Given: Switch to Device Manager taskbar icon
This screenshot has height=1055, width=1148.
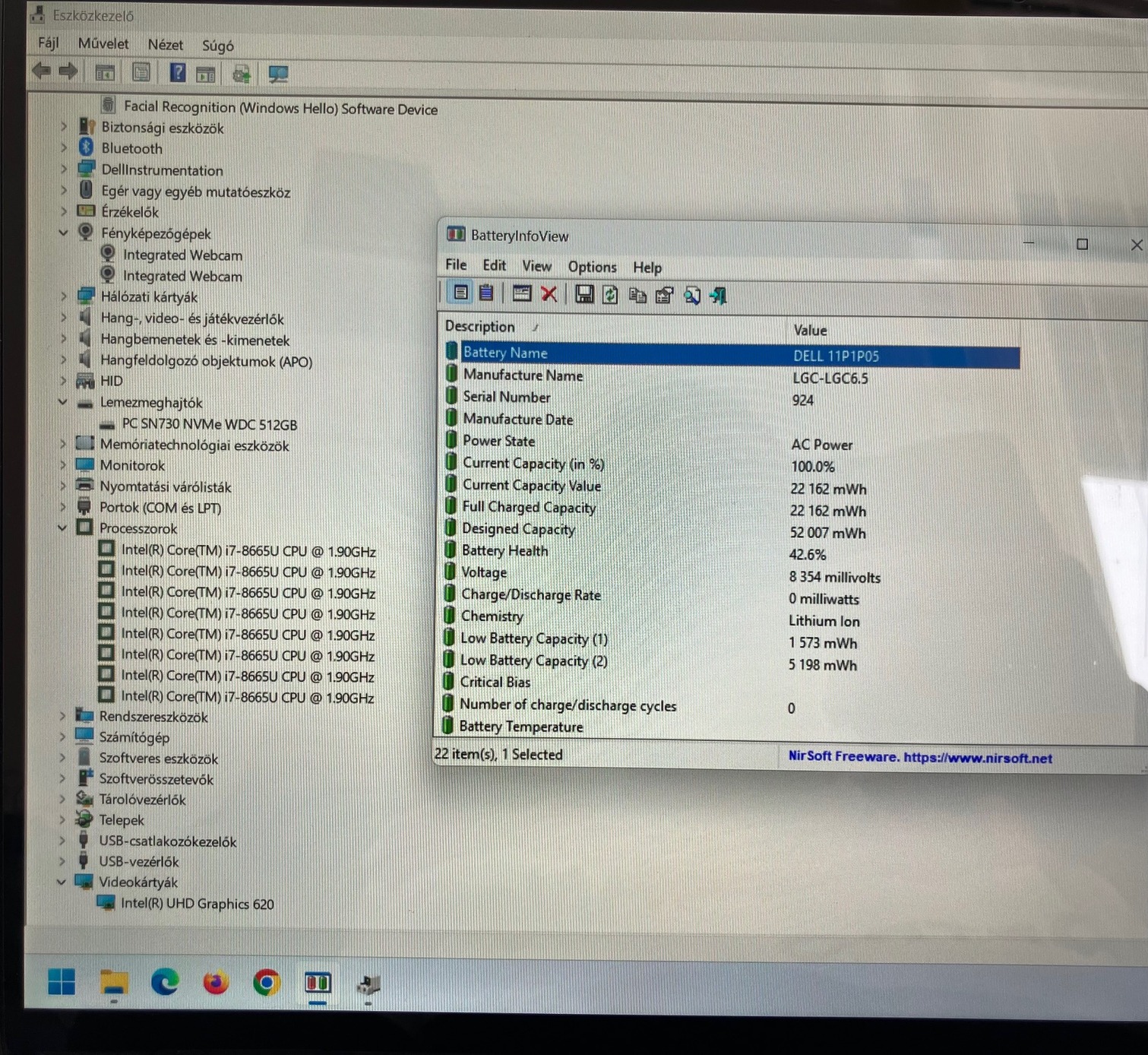Looking at the screenshot, I should tap(368, 984).
